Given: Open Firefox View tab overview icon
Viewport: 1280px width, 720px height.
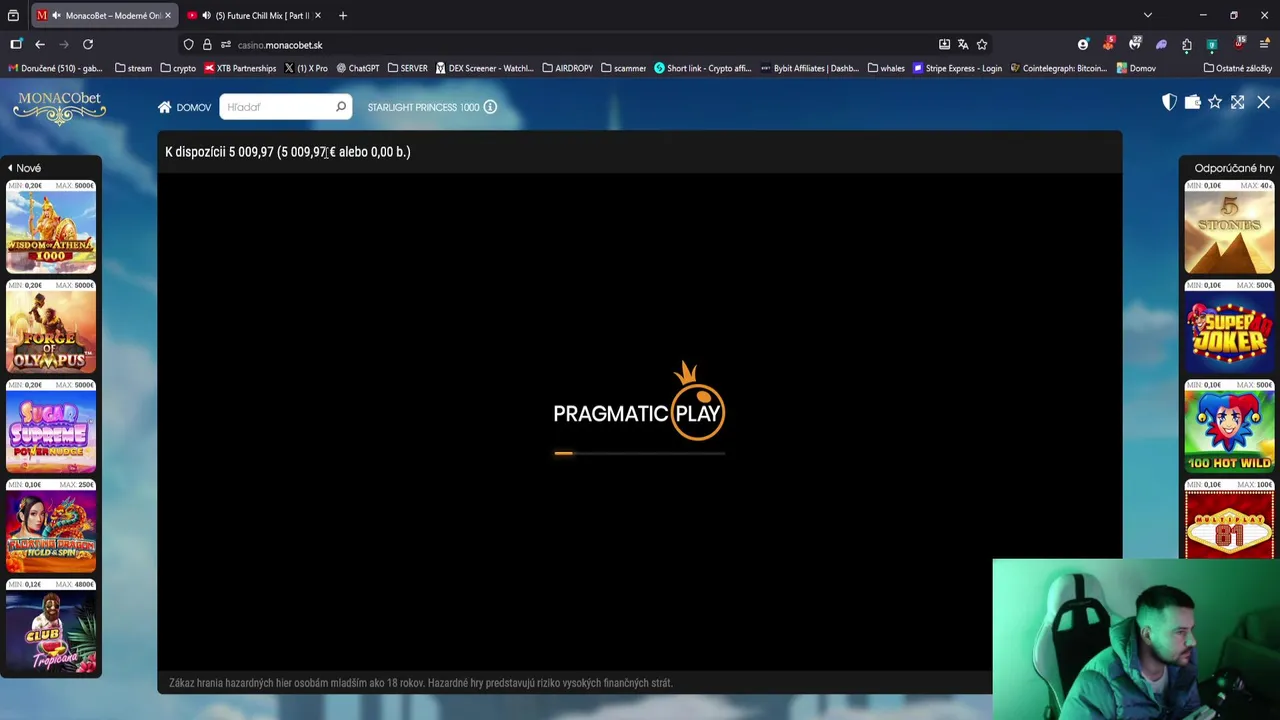Looking at the screenshot, I should point(13,15).
